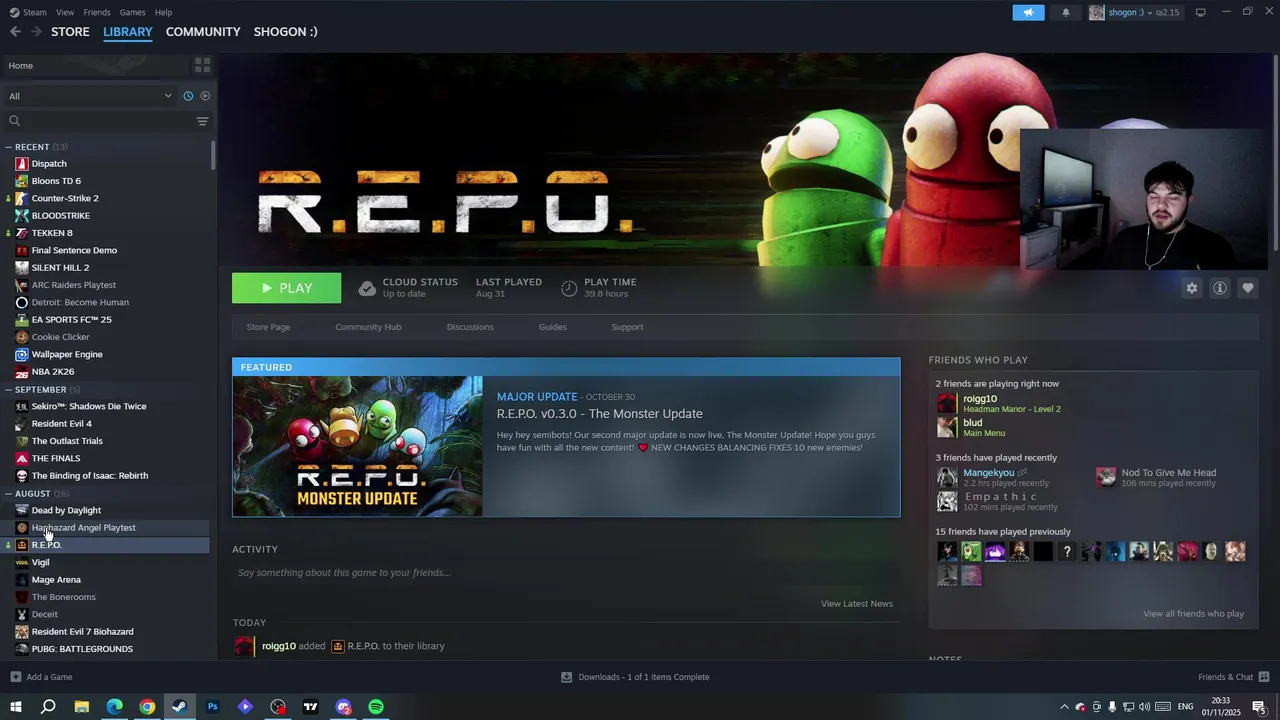Open the SHOGON :) profile tab
The image size is (1280, 720).
(285, 32)
